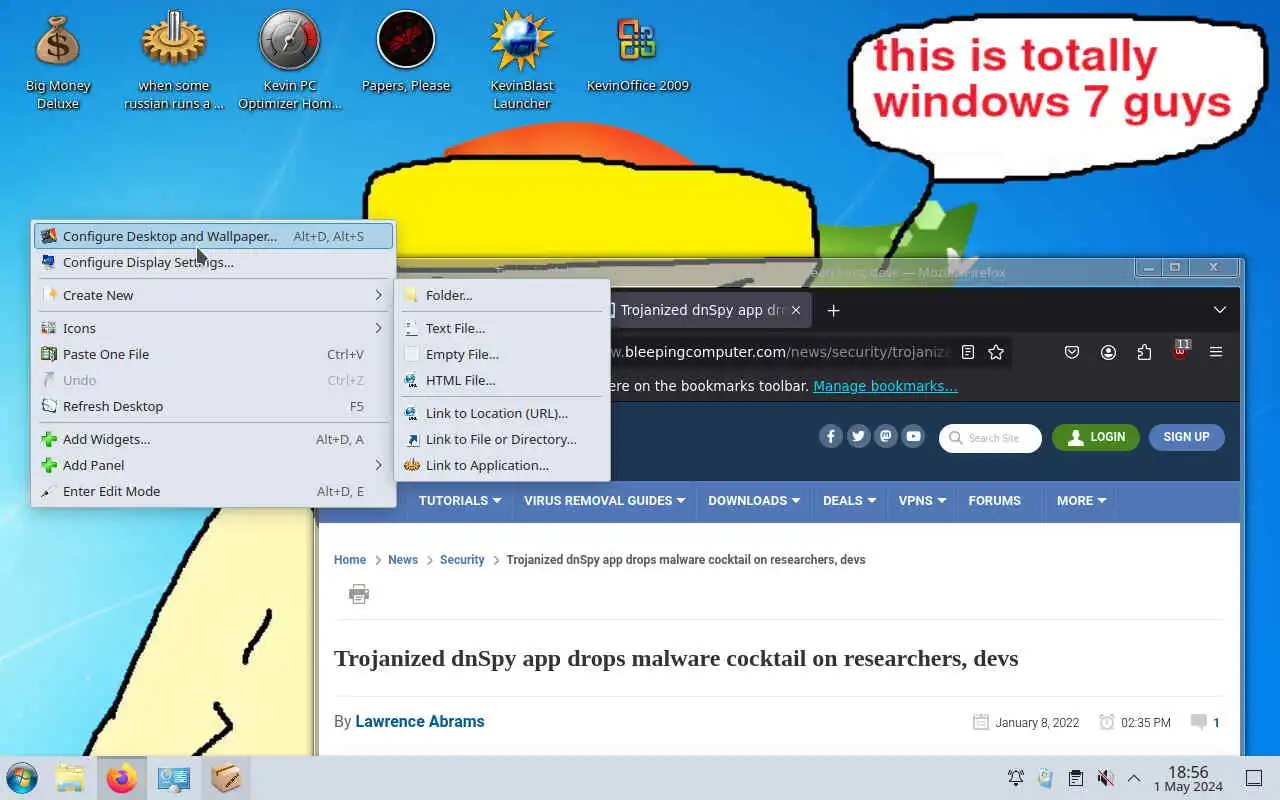Viewport: 1280px width, 800px height.
Task: Focus the Search Site input field
Action: pyautogui.click(x=990, y=438)
